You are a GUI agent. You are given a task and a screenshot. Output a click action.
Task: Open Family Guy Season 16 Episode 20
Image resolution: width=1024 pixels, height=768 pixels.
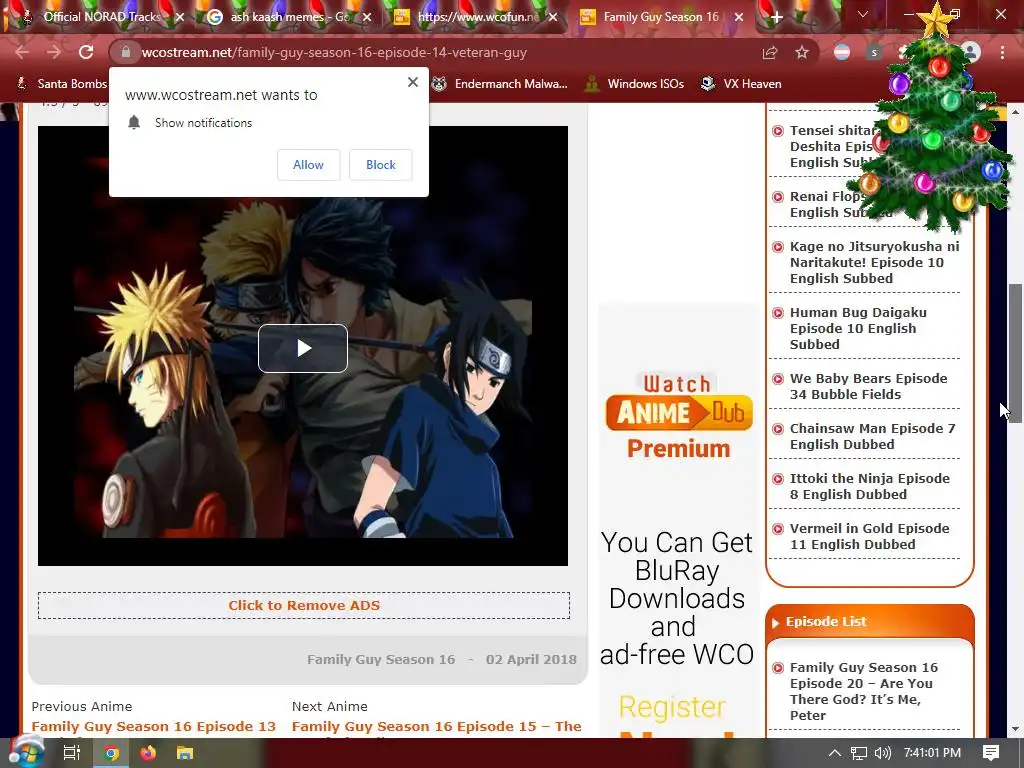863,691
